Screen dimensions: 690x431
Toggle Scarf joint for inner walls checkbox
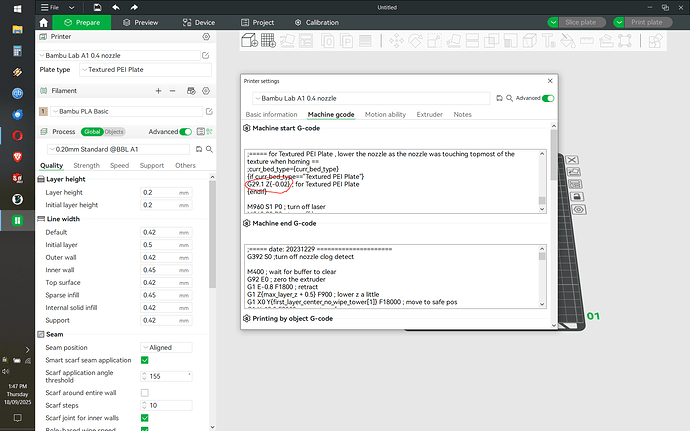click(144, 418)
